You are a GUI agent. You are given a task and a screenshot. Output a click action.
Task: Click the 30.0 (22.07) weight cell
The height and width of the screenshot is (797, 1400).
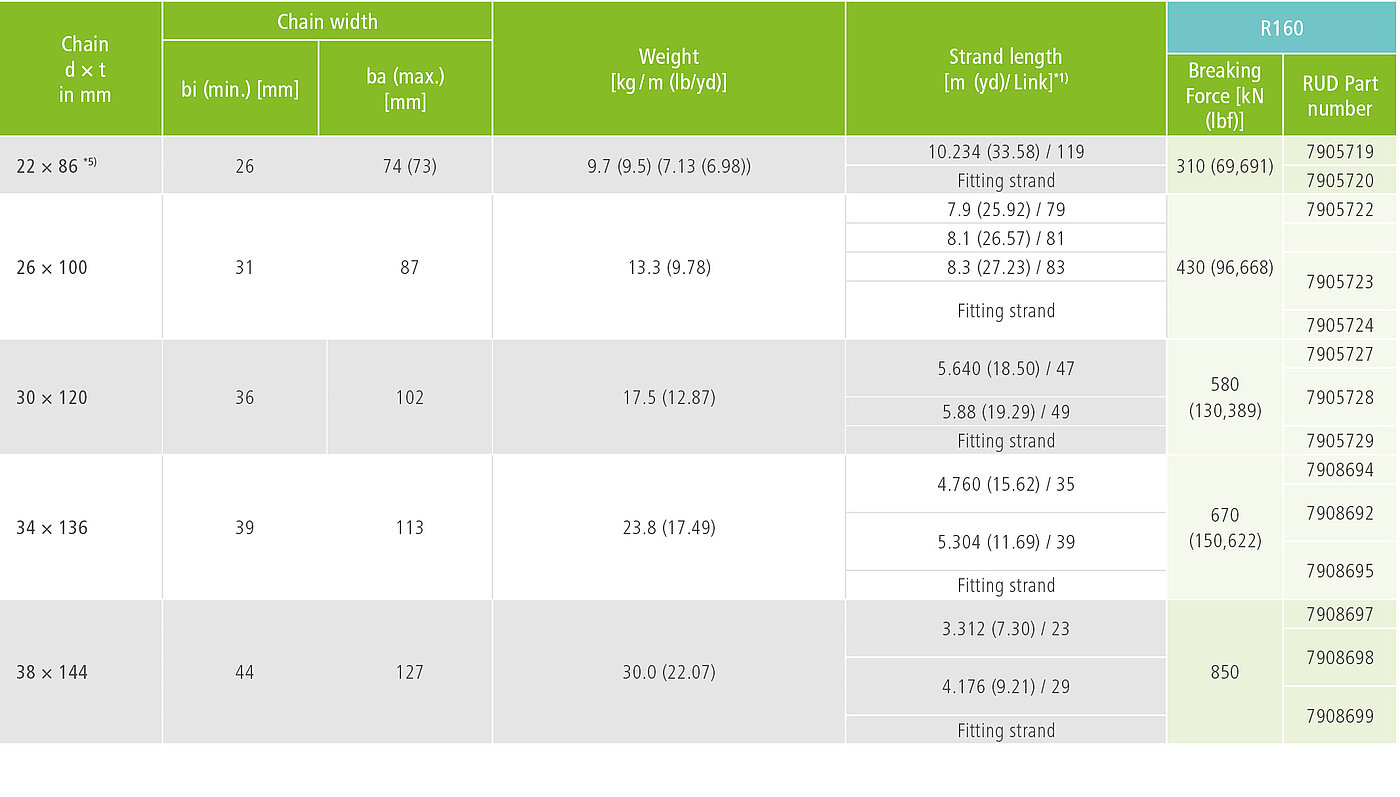tap(669, 672)
